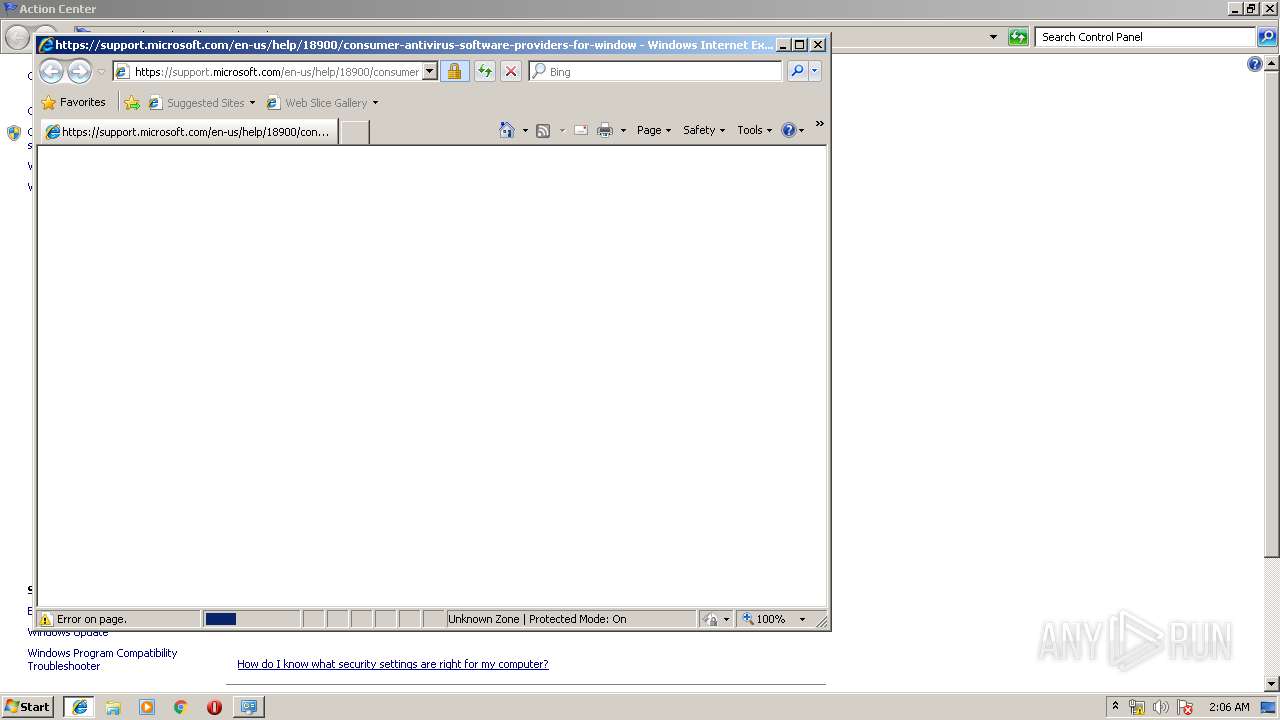Screen dimensions: 1280x720
Task: Open the security settings help link
Action: point(393,664)
